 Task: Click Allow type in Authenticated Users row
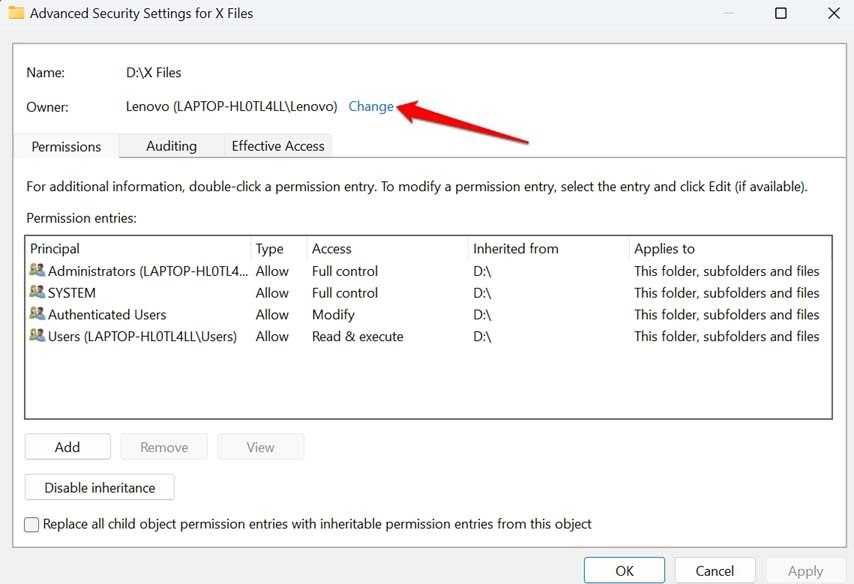tap(272, 314)
